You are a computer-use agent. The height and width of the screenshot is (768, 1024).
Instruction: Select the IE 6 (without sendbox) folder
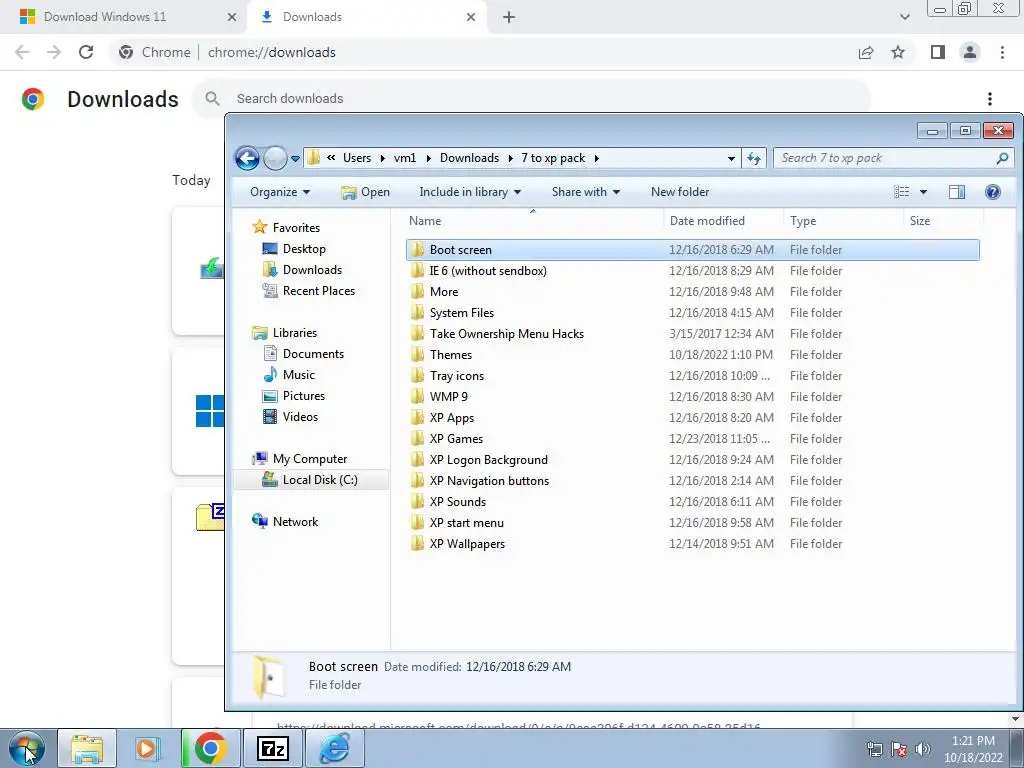point(488,270)
